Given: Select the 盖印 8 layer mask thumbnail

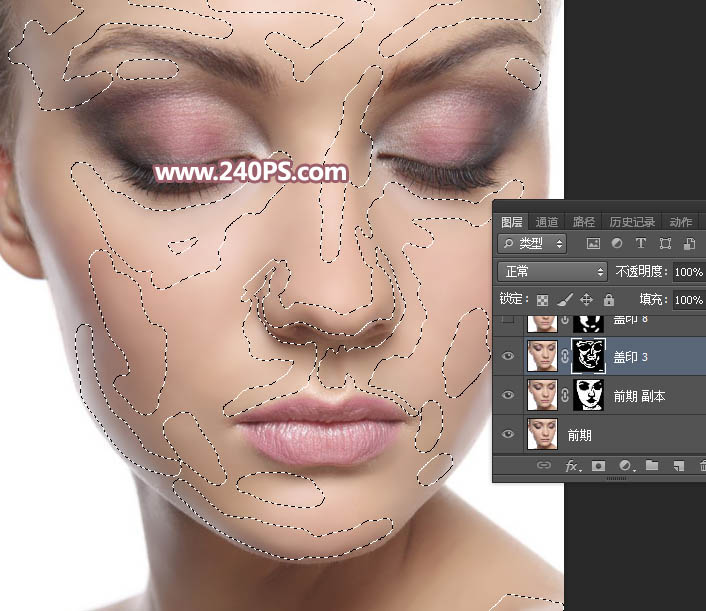Looking at the screenshot, I should point(588,323).
